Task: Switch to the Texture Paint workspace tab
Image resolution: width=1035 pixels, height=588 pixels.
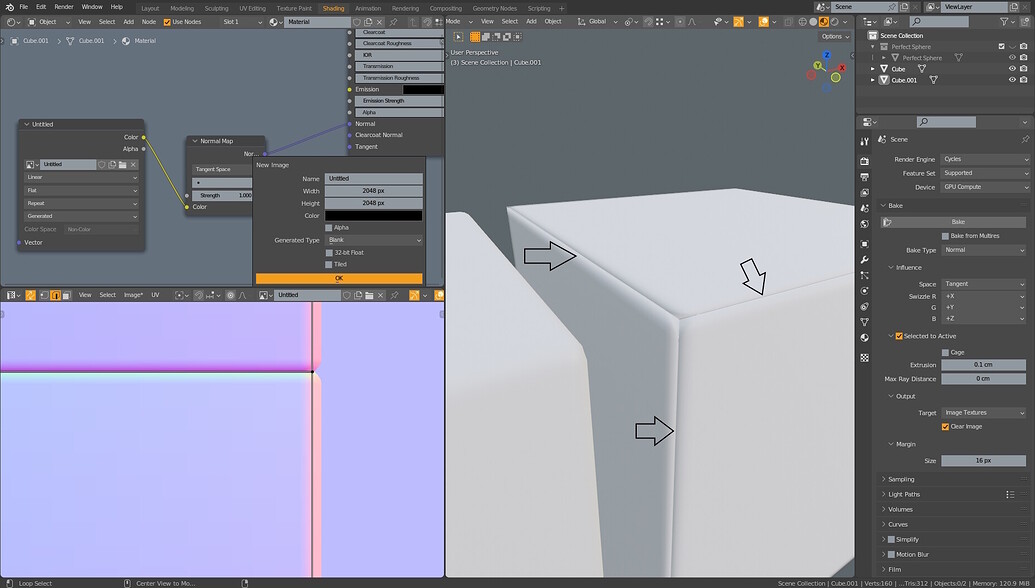Action: coord(294,9)
